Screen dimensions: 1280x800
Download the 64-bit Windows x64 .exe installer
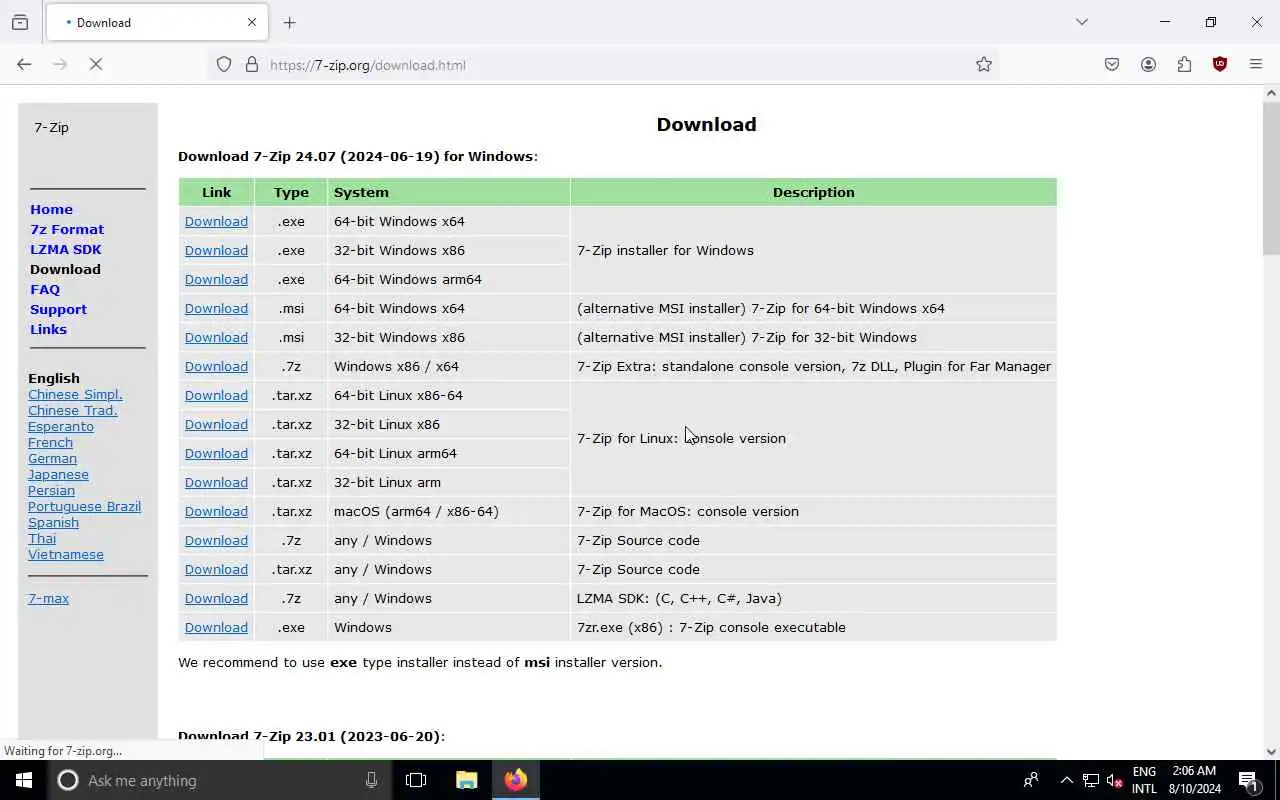pos(216,221)
